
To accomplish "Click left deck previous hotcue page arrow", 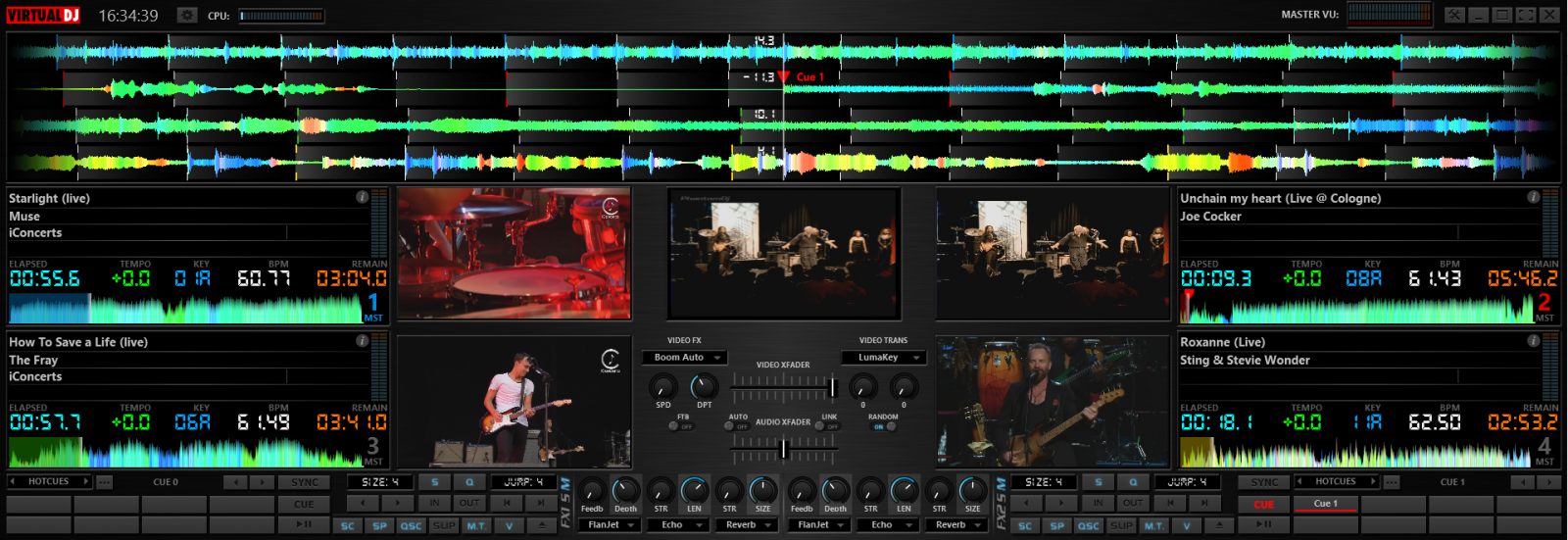I will pos(13,481).
